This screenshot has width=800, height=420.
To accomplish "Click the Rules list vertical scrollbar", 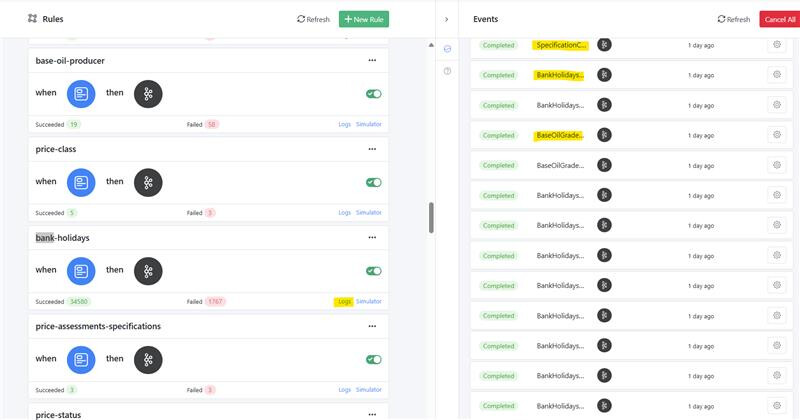I will (x=431, y=218).
